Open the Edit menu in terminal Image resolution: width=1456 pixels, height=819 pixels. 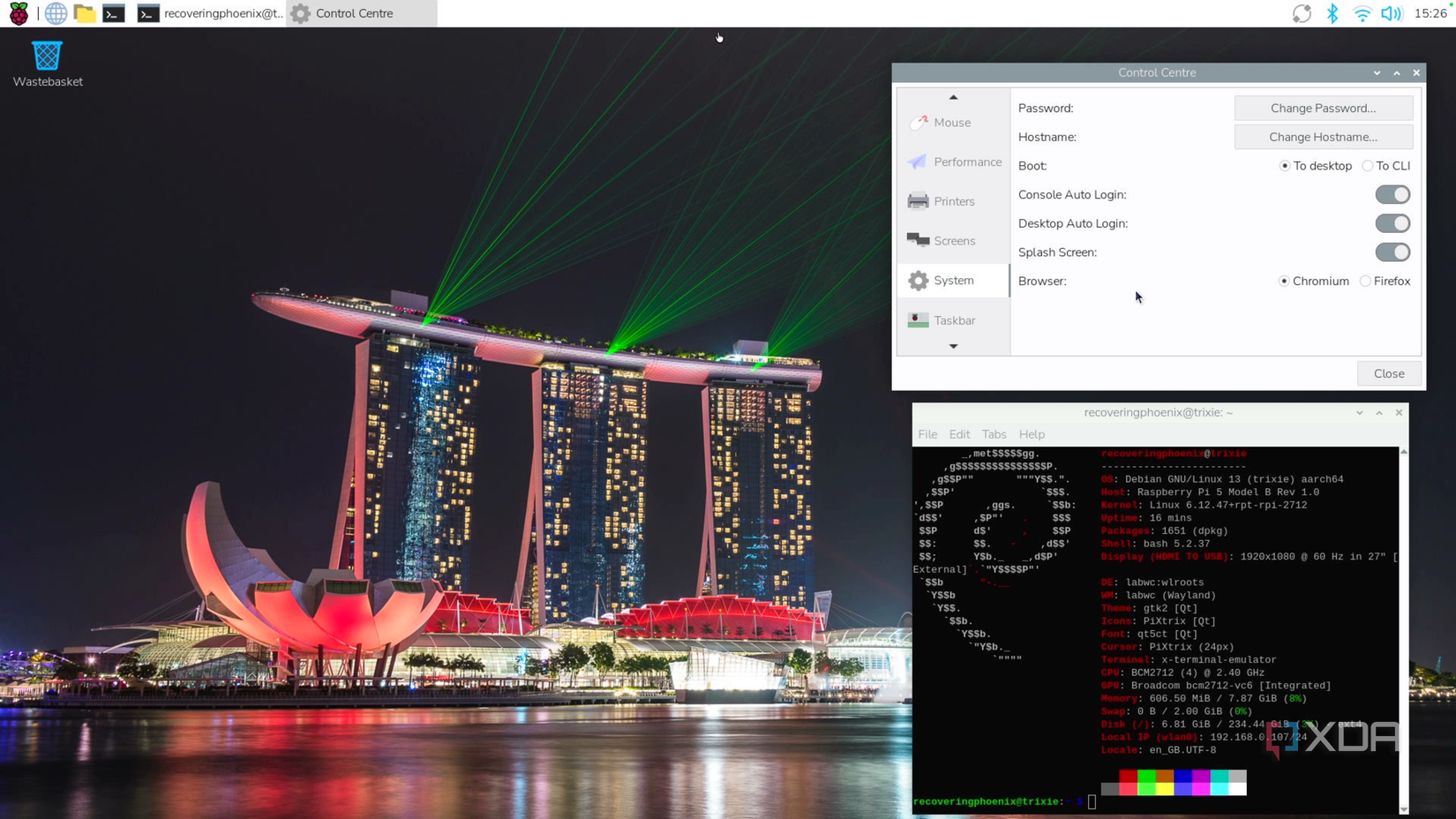tap(959, 434)
